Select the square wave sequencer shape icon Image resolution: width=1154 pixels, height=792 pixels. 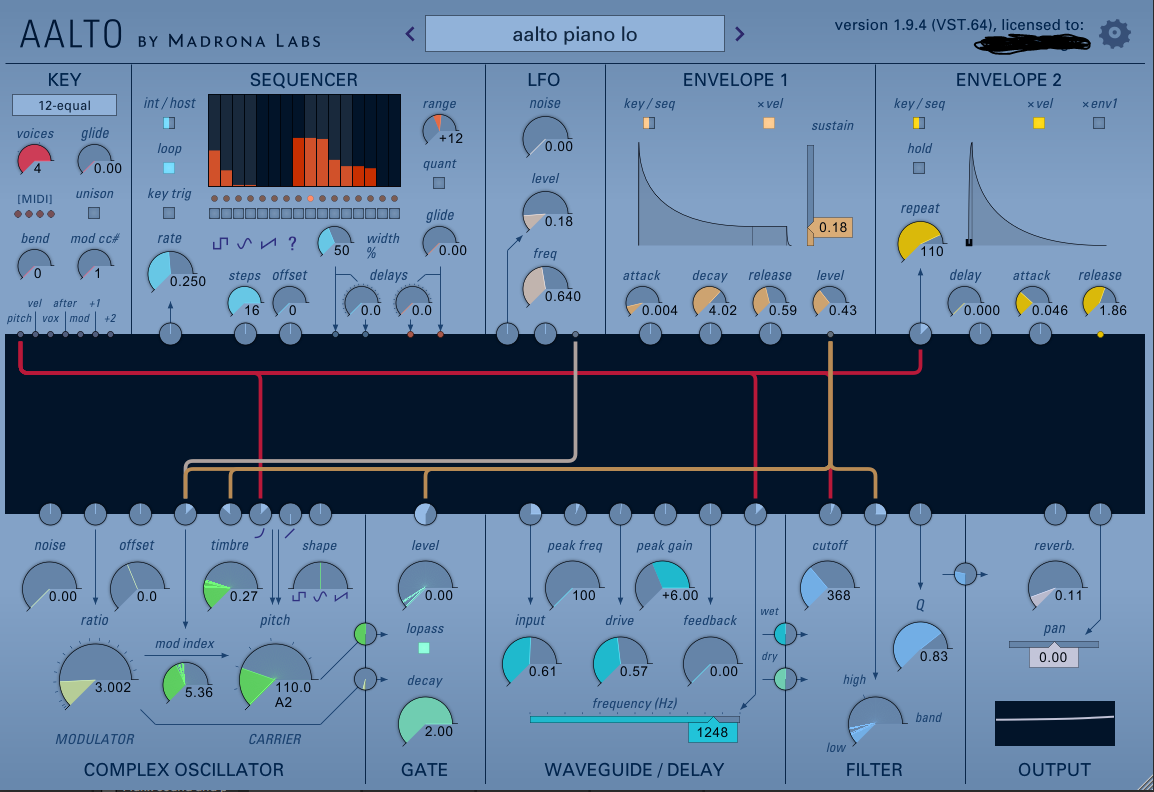click(221, 243)
